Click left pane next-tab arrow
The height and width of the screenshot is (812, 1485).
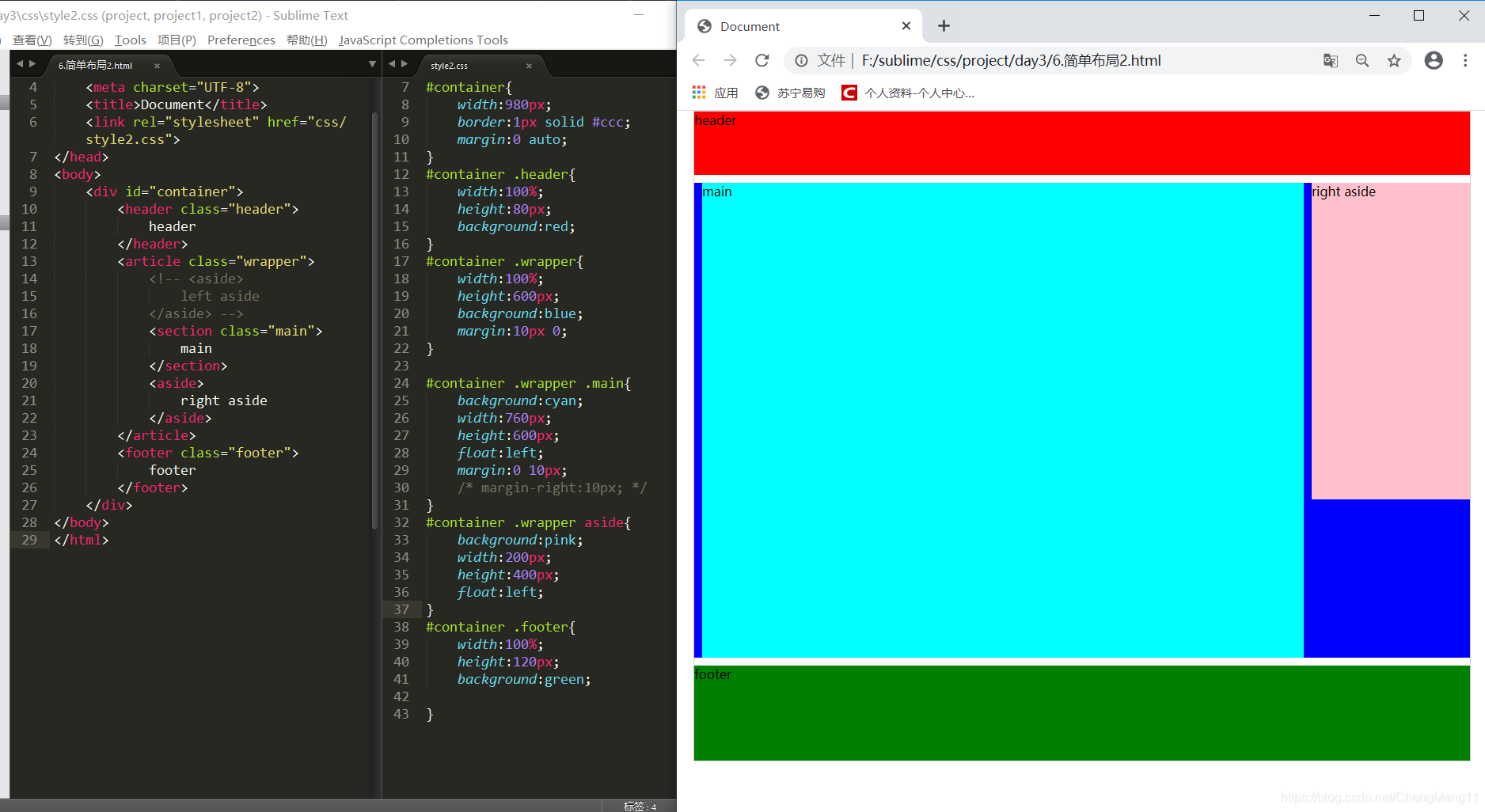click(32, 64)
